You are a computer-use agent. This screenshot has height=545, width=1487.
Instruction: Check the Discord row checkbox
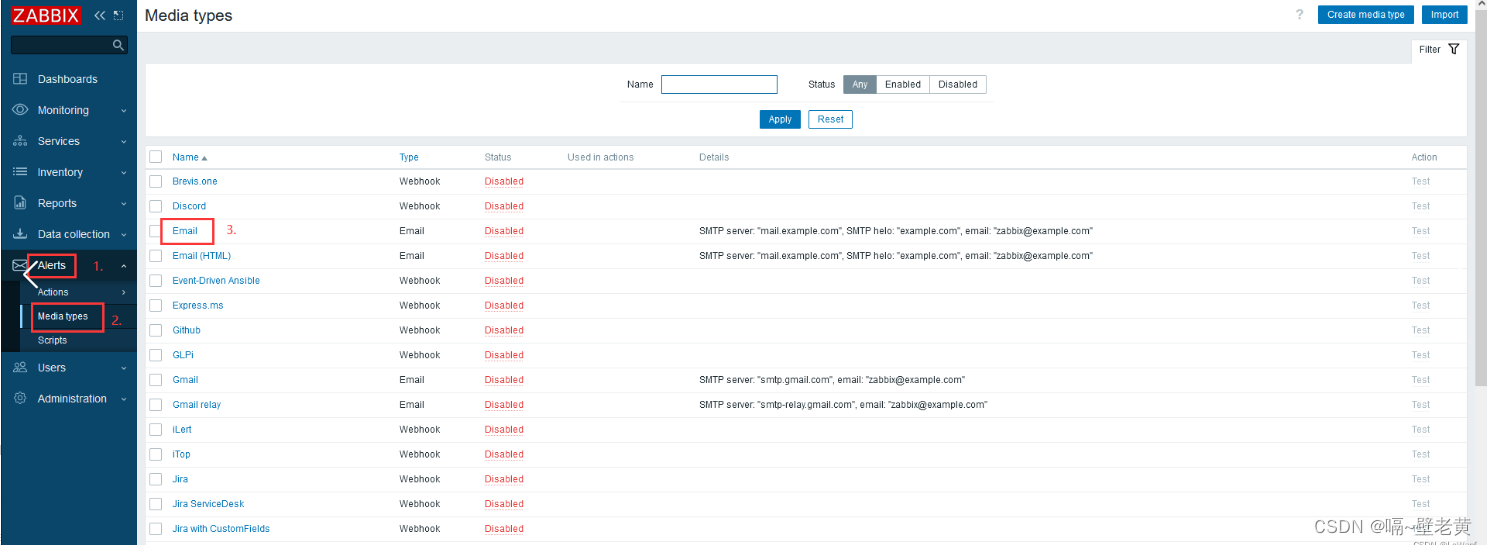[x=155, y=206]
